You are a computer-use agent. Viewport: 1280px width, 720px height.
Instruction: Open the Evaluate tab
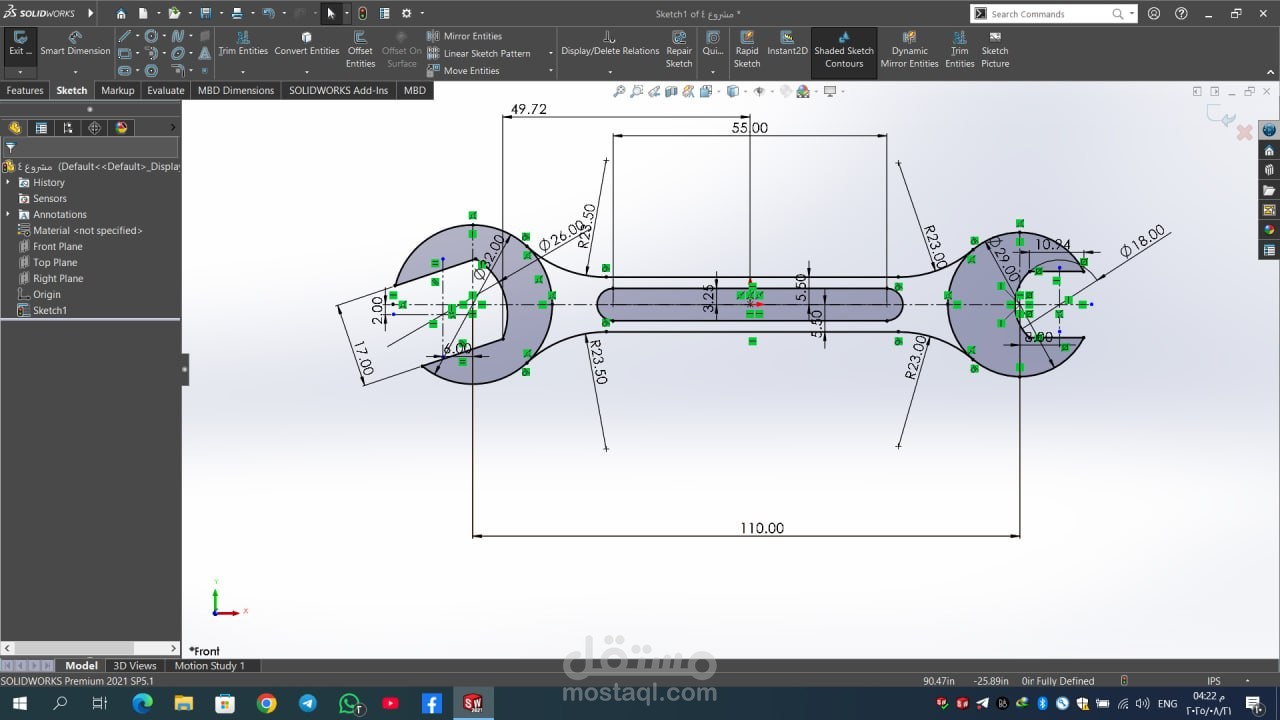click(165, 90)
